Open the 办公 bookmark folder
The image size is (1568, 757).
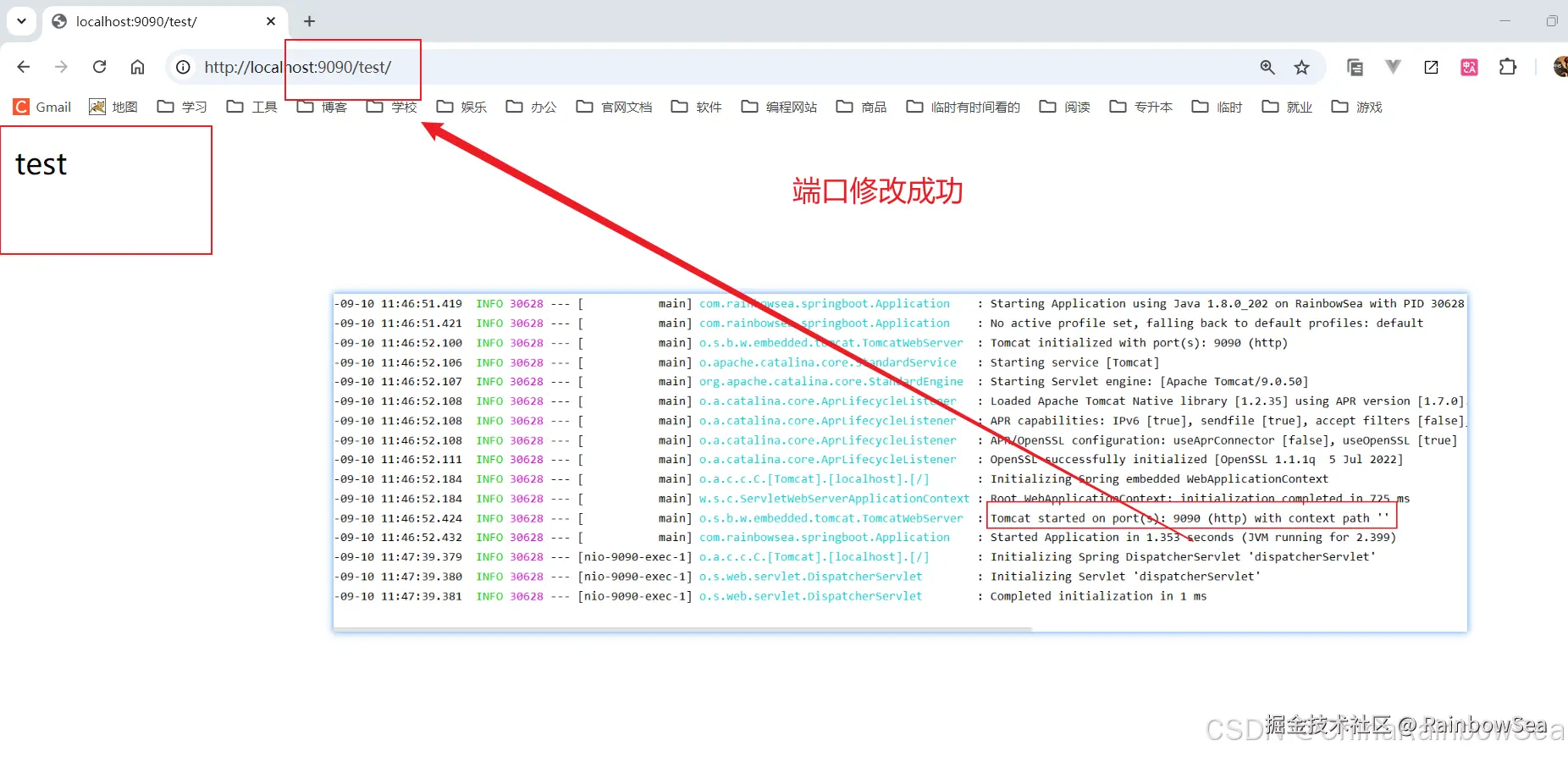[x=532, y=107]
